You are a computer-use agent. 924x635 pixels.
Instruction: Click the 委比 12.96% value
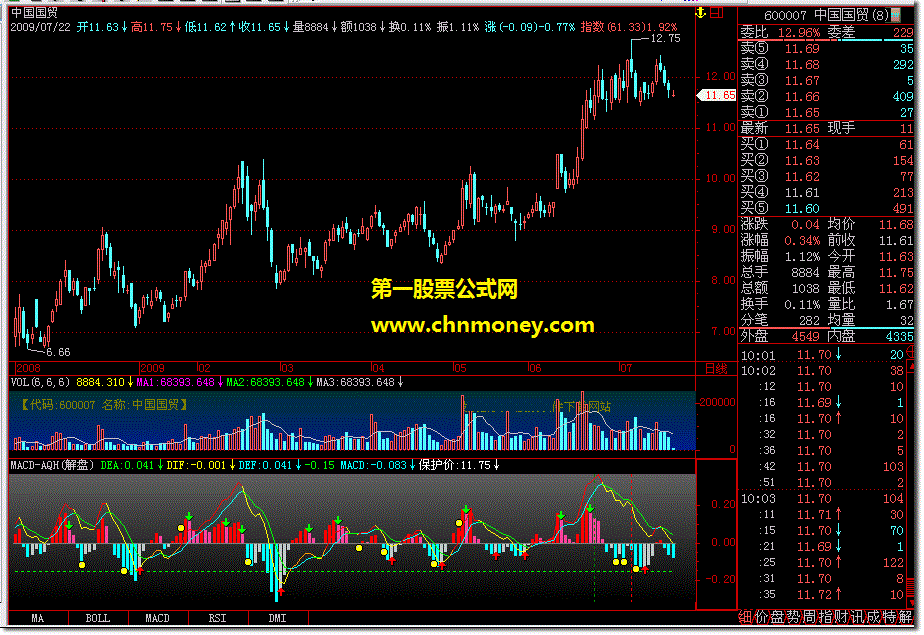pos(798,32)
